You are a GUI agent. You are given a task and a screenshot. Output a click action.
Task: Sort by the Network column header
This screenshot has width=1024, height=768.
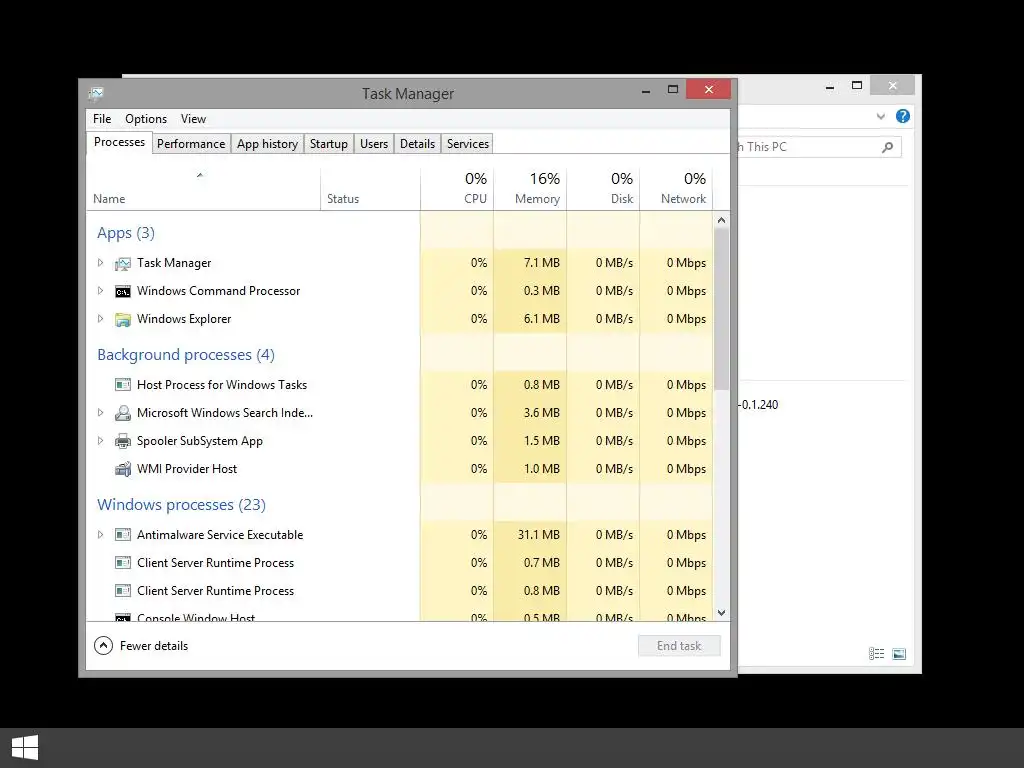coord(676,189)
